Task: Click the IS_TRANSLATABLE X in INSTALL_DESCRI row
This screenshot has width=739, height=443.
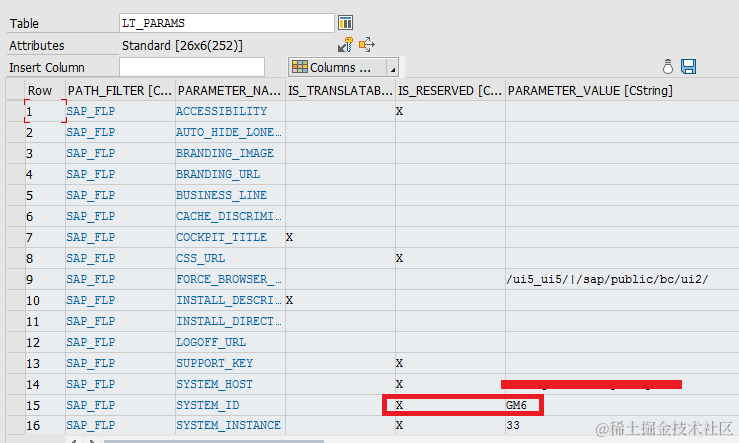Action: (x=289, y=300)
